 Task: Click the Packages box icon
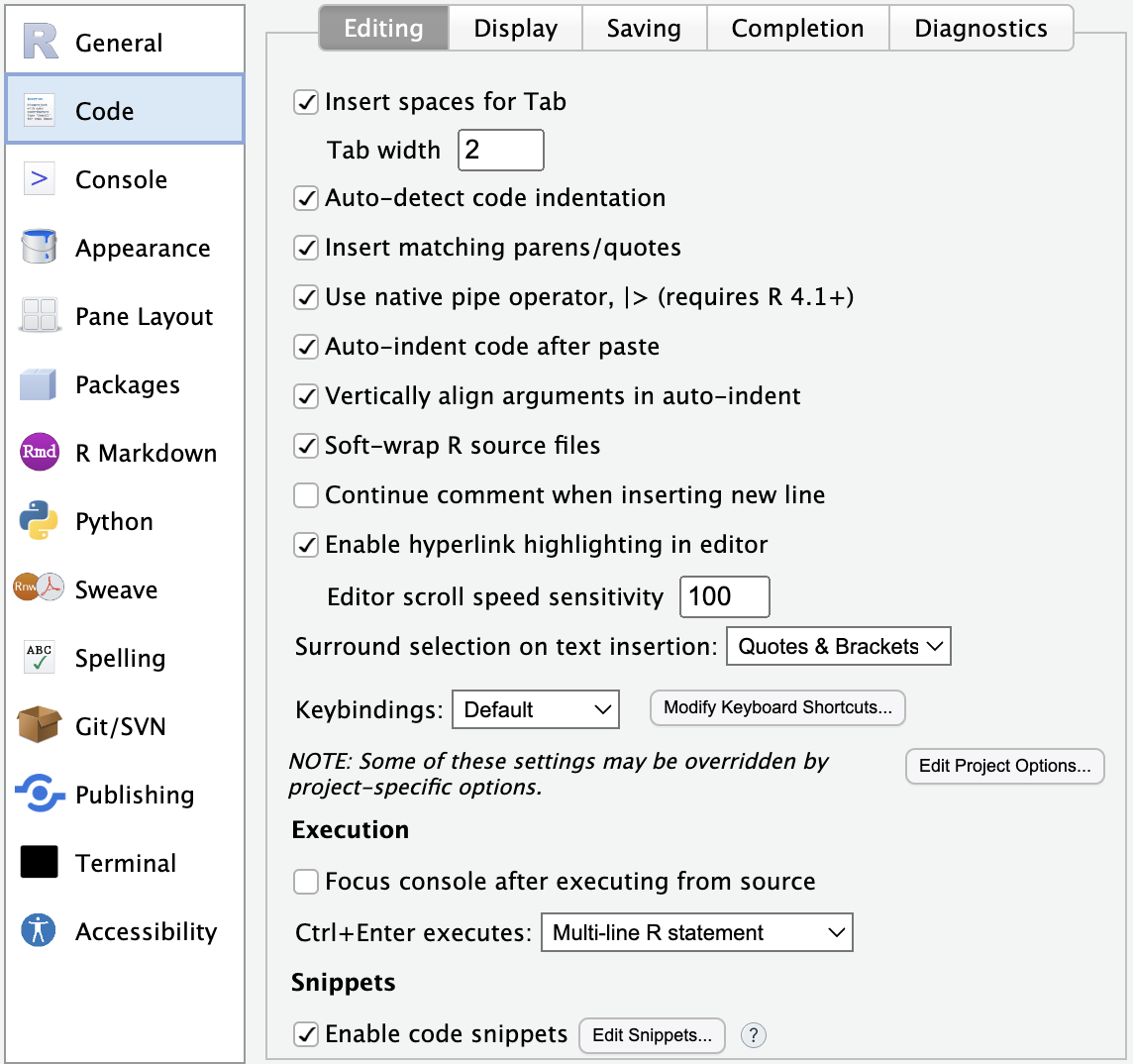pyautogui.click(x=39, y=383)
